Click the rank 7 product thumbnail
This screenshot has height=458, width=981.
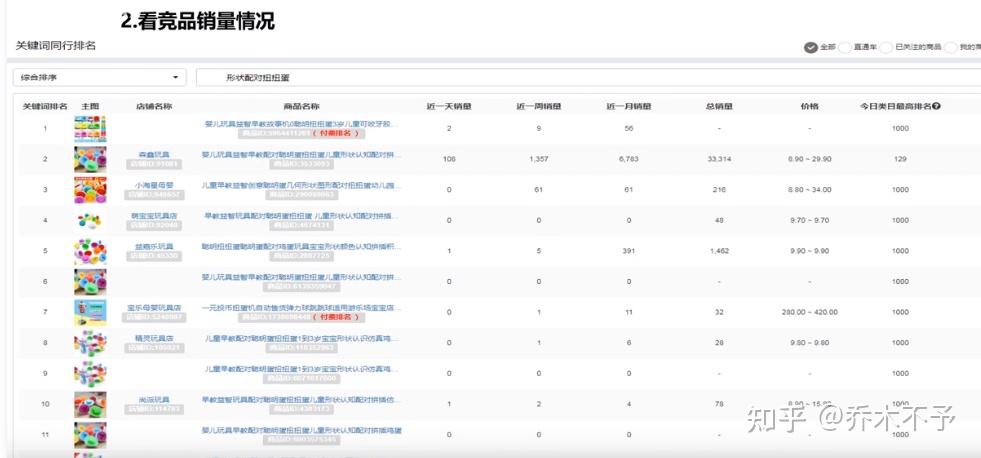tap(90, 312)
